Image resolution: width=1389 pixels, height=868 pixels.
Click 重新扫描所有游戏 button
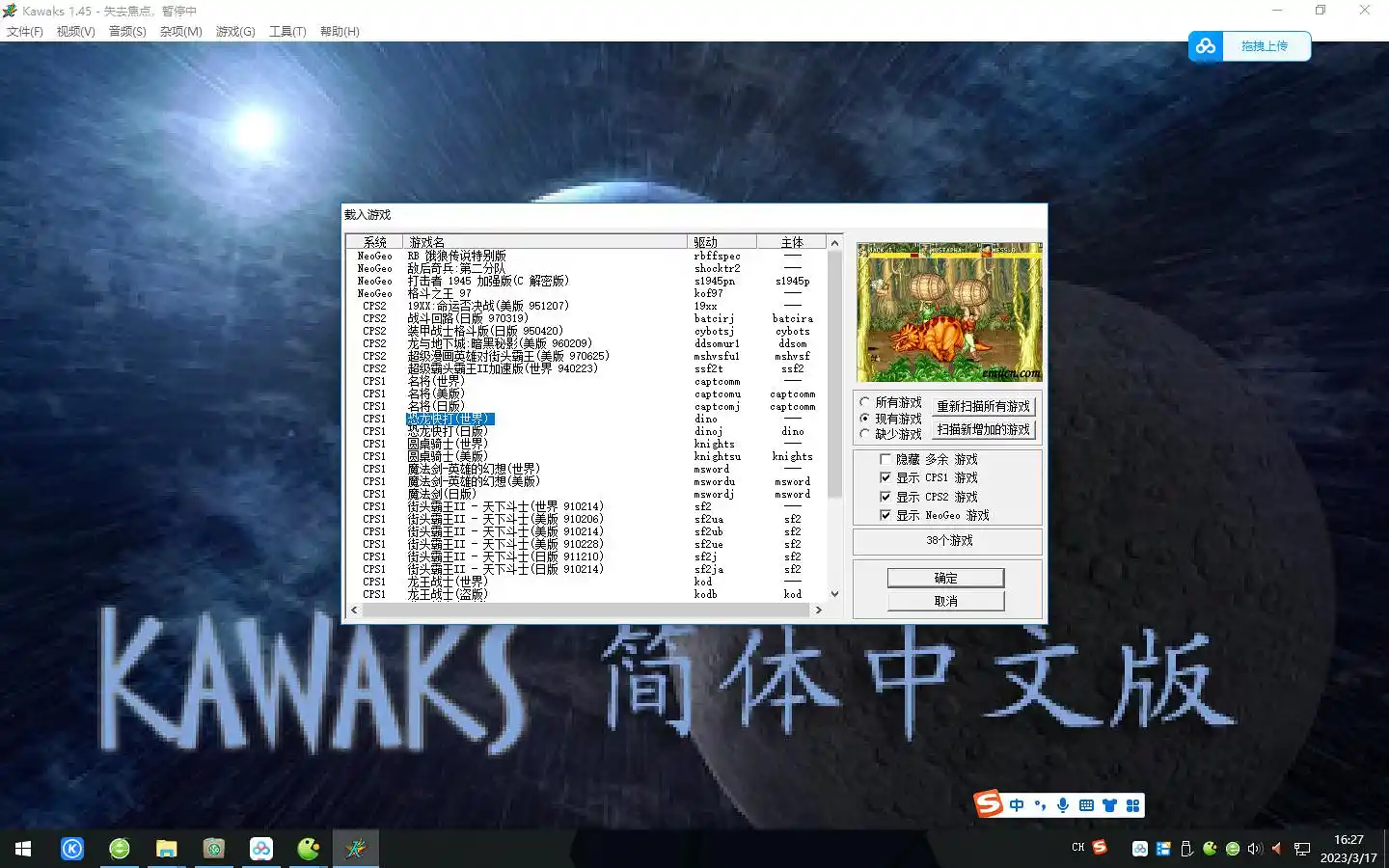[983, 406]
